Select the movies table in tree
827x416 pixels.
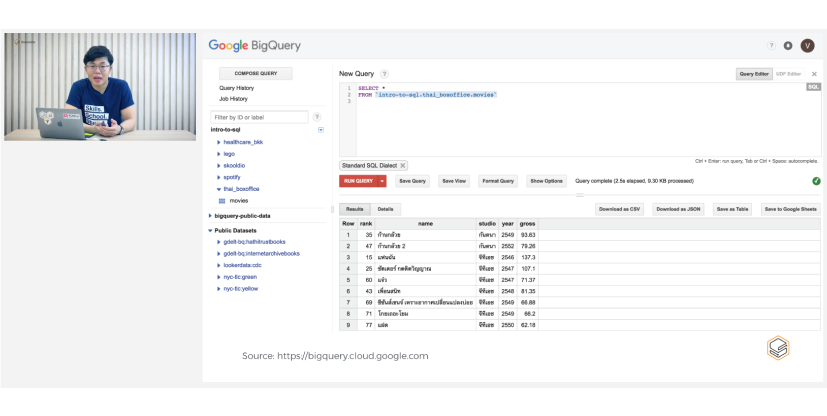click(238, 201)
